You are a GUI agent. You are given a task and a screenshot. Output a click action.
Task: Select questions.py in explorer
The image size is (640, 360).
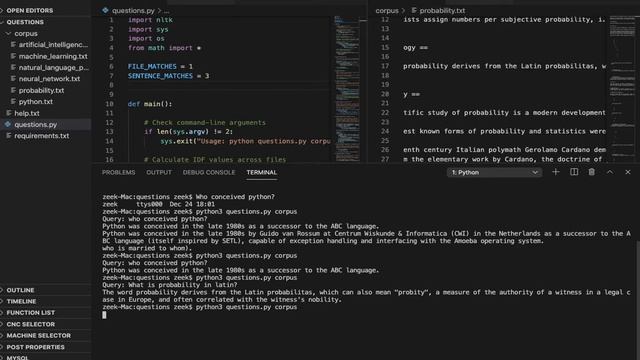click(45, 124)
